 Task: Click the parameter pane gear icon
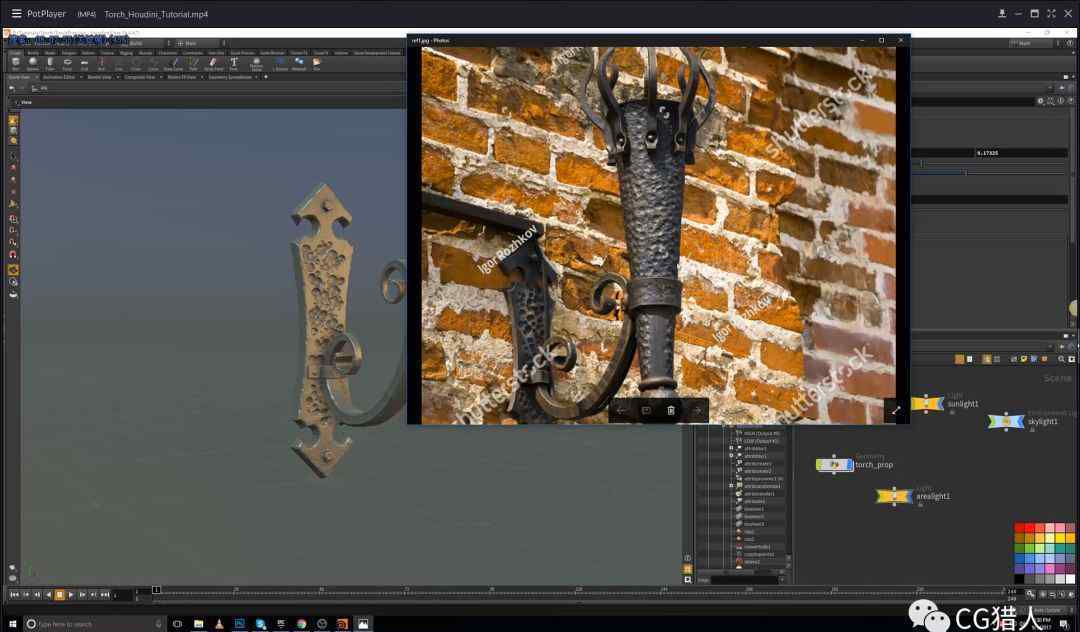tap(1040, 101)
